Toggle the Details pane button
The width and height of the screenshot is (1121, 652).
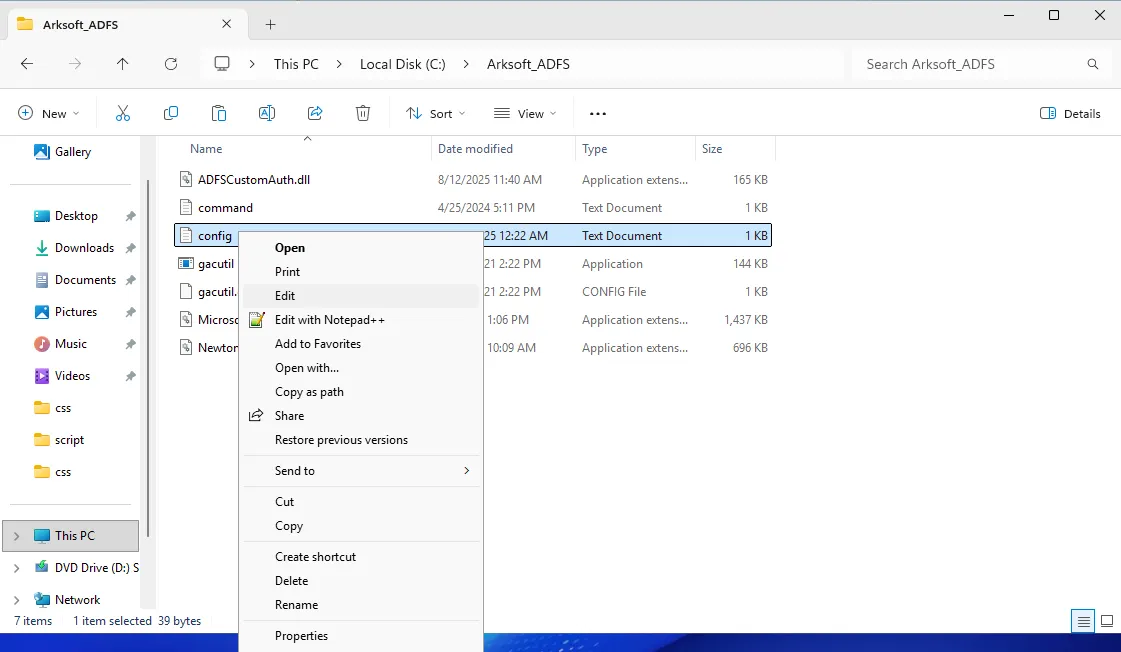point(1070,114)
